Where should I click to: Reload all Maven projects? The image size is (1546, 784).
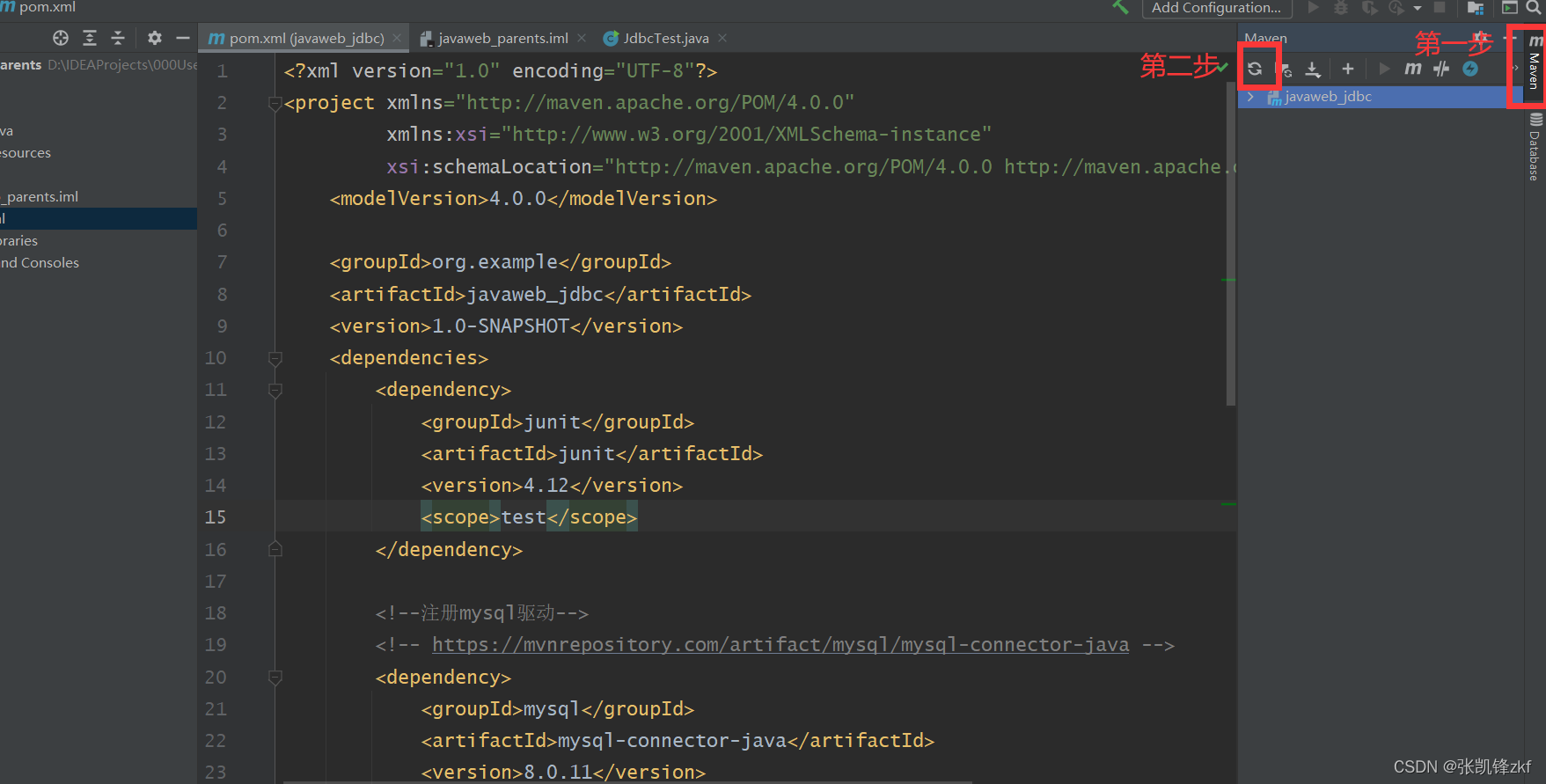(1255, 69)
